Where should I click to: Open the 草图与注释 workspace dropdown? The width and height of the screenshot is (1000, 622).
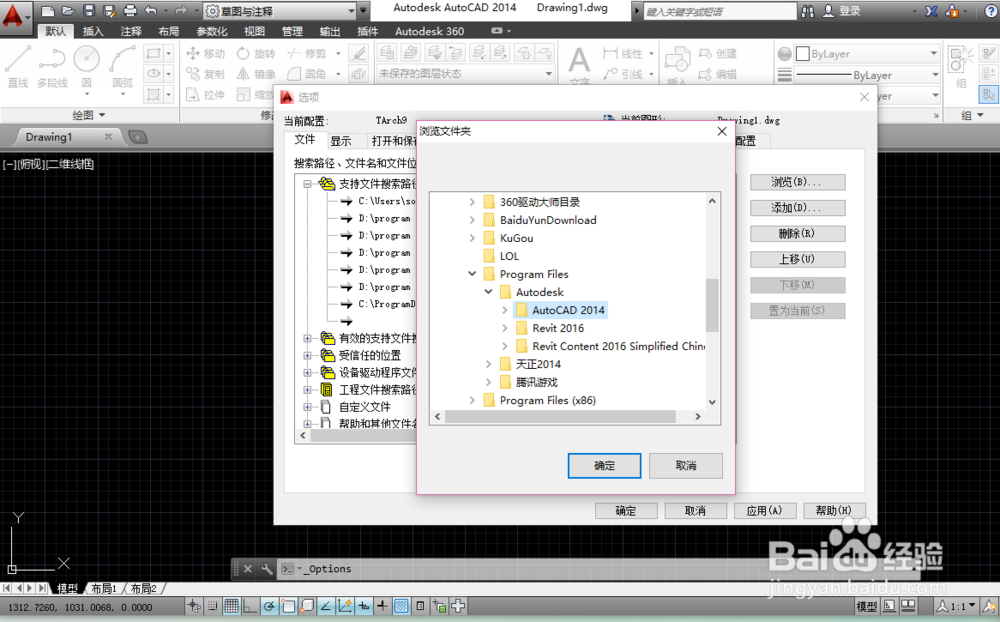[281, 11]
